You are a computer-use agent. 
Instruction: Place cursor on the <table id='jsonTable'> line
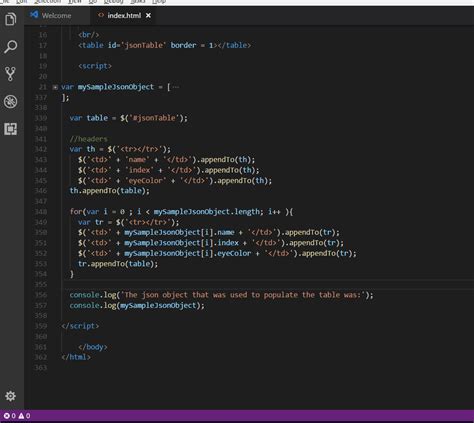164,45
